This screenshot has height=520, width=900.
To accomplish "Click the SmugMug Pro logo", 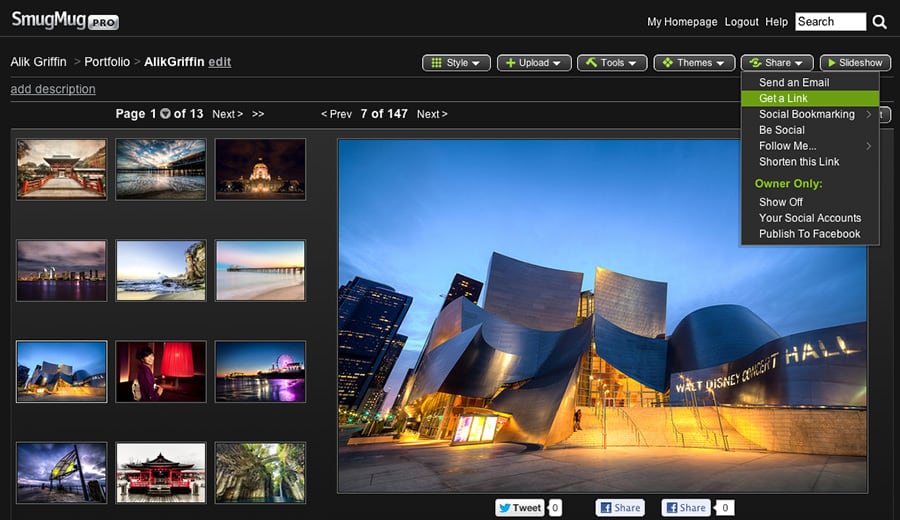I will pos(65,21).
